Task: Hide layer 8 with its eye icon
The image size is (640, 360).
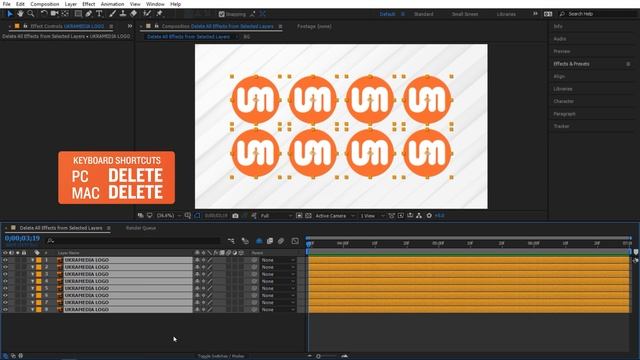Action: coord(5,309)
